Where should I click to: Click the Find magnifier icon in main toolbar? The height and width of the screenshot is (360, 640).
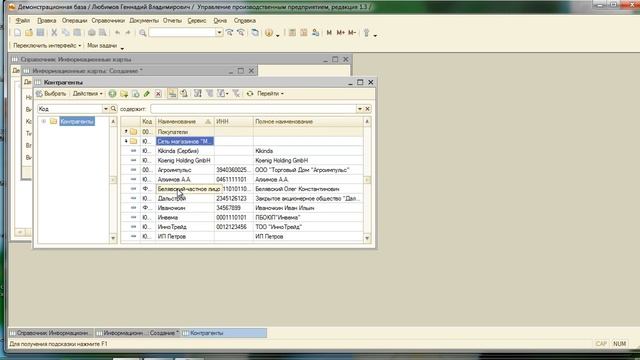click(x=142, y=33)
